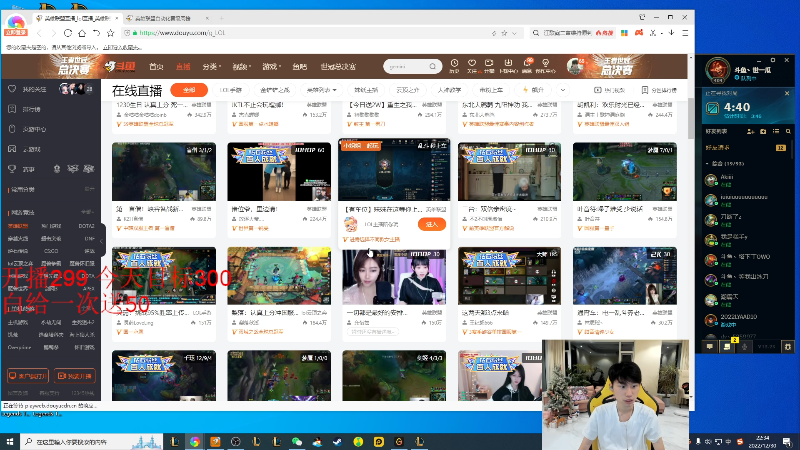Open sidebar cloud gaming item
The width and height of the screenshot is (800, 450).
point(24,149)
